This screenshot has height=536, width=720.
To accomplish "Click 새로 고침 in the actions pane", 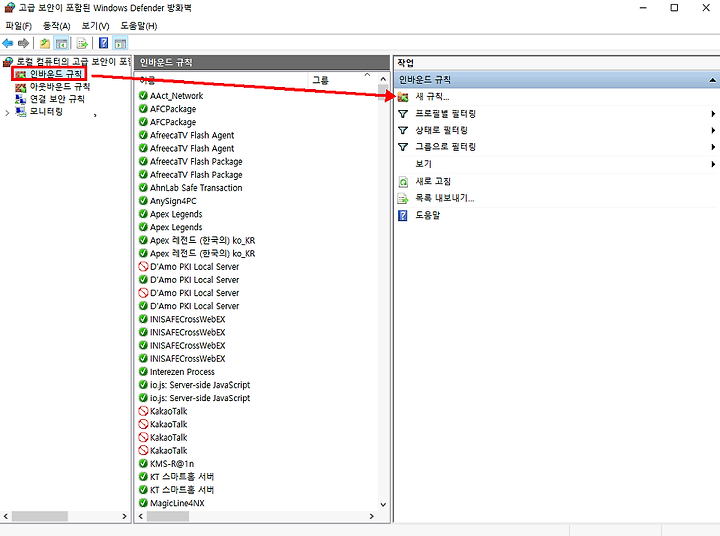I will tap(433, 181).
